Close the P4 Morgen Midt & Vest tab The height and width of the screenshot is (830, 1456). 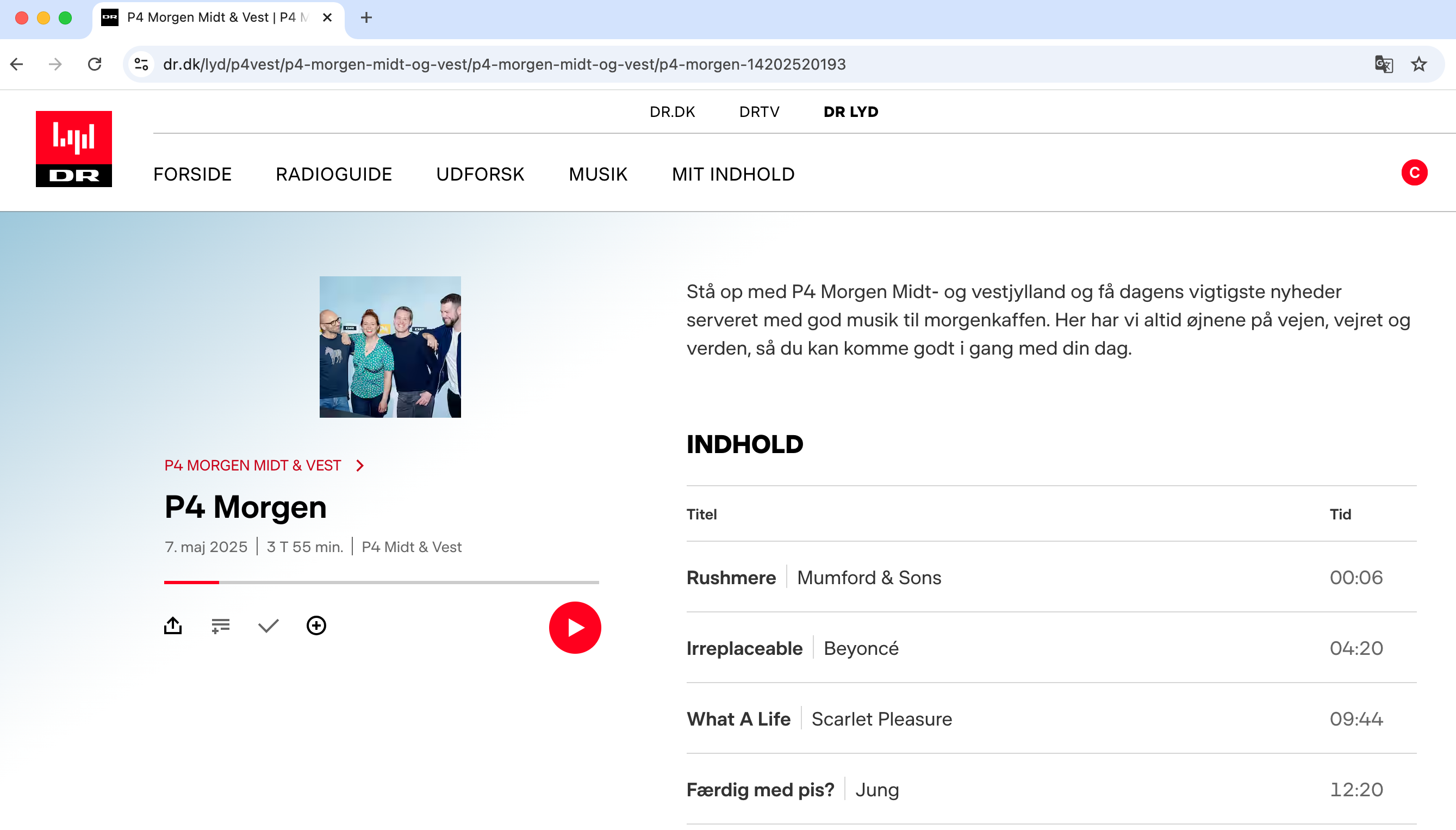pyautogui.click(x=327, y=17)
